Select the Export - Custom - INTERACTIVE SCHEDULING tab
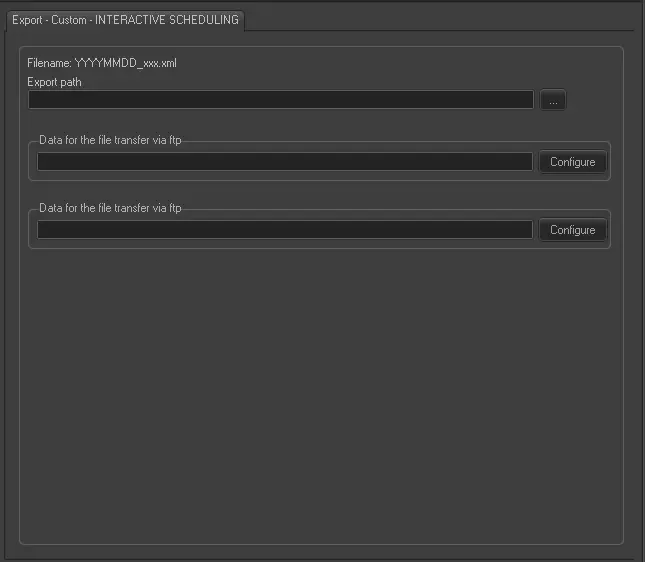Screen dimensions: 645x562 pos(125,19)
